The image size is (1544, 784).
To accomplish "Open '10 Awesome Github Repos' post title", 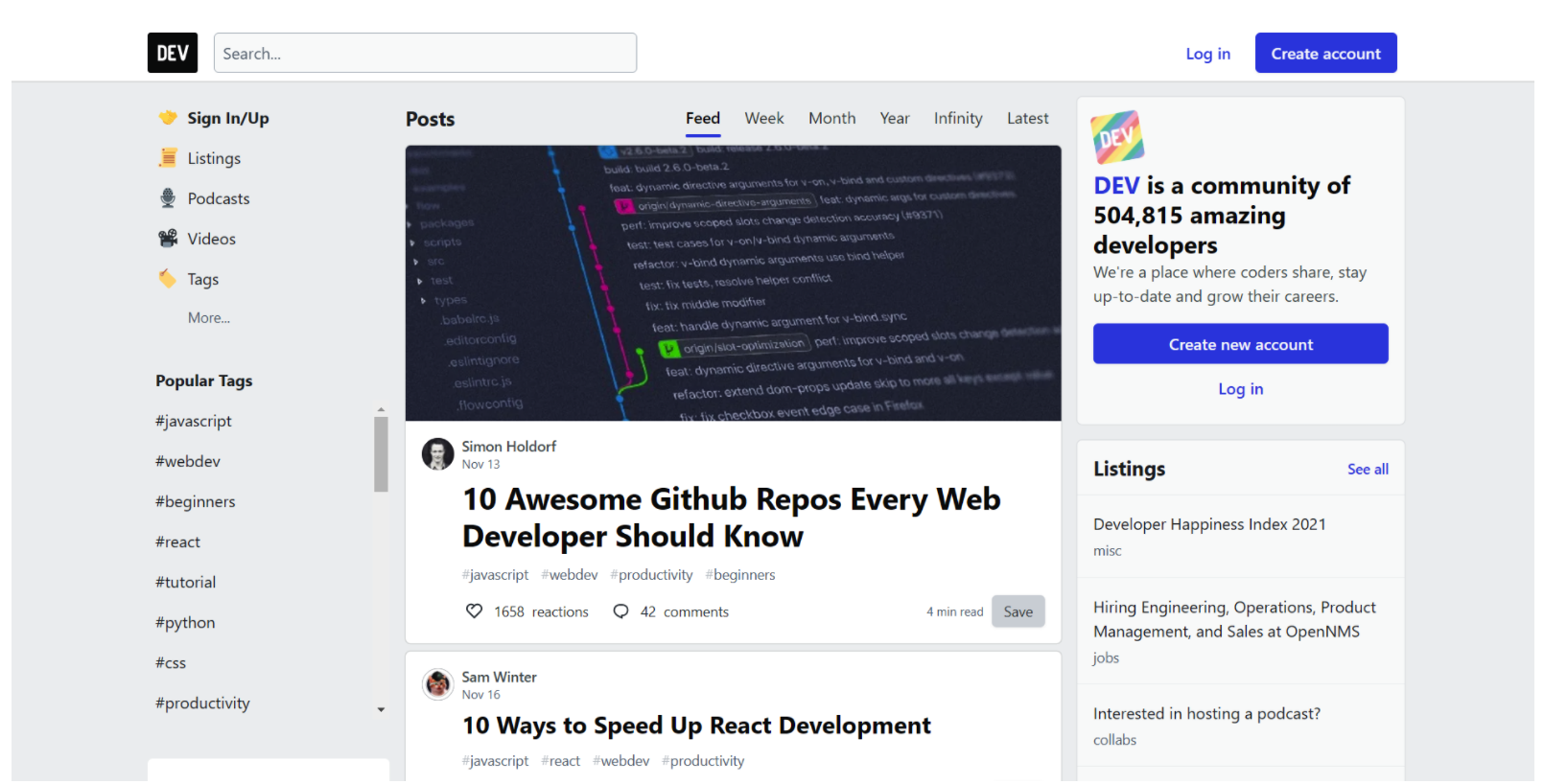I will pyautogui.click(x=732, y=518).
